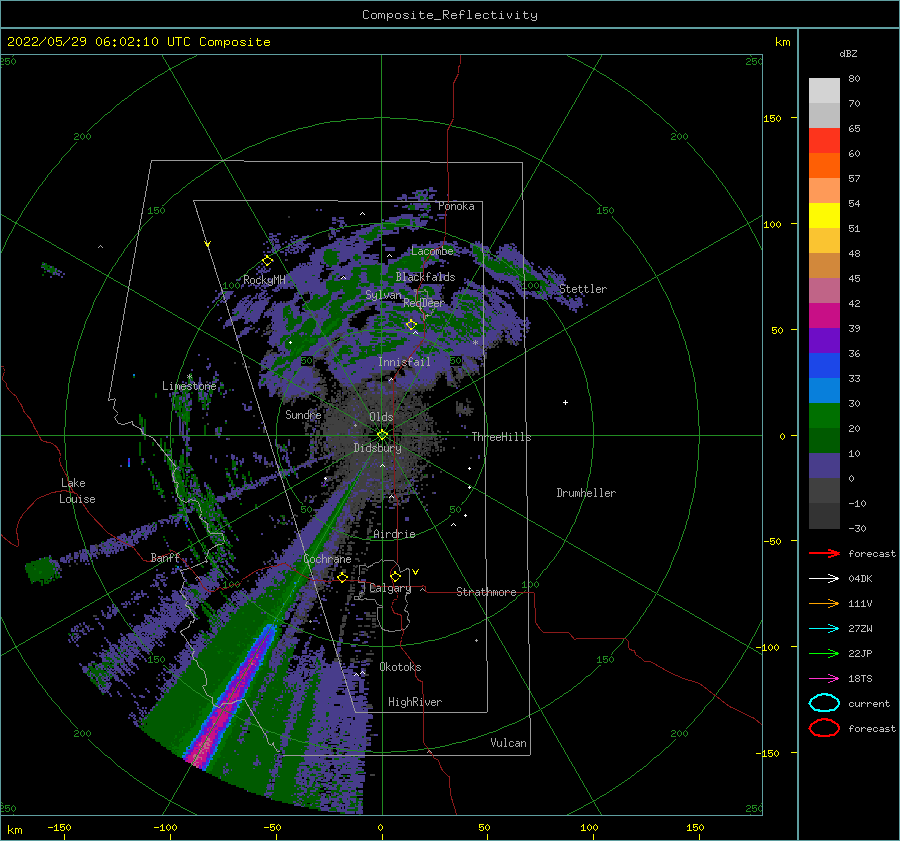Image resolution: width=900 pixels, height=841 pixels.
Task: Click the ThreeHills label
Action: 502,437
